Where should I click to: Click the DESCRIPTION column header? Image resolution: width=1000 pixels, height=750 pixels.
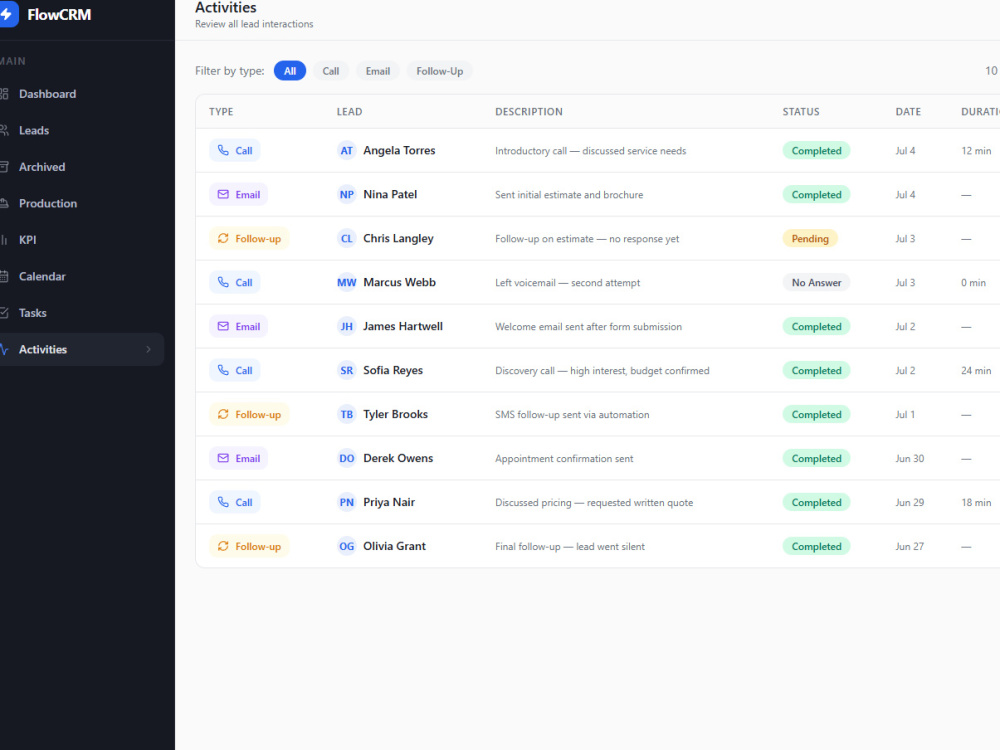point(529,112)
